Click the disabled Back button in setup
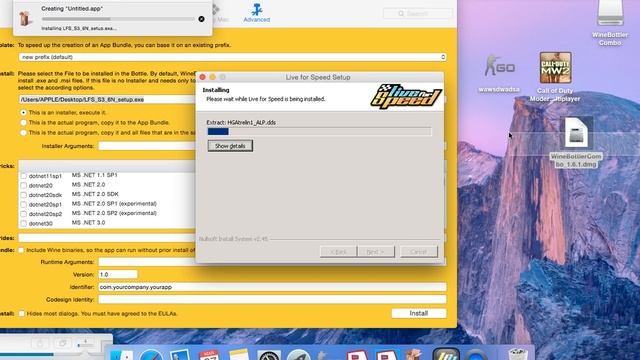The height and width of the screenshot is (360, 640). point(338,251)
